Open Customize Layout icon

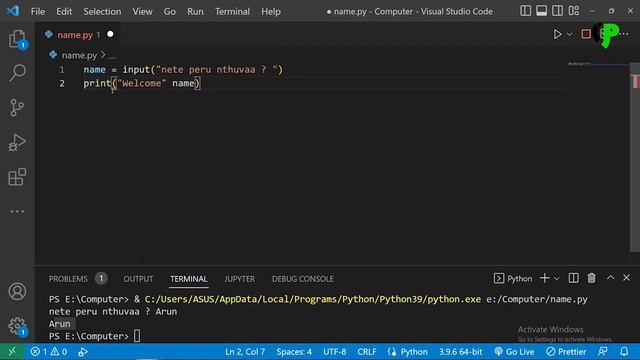coord(574,11)
